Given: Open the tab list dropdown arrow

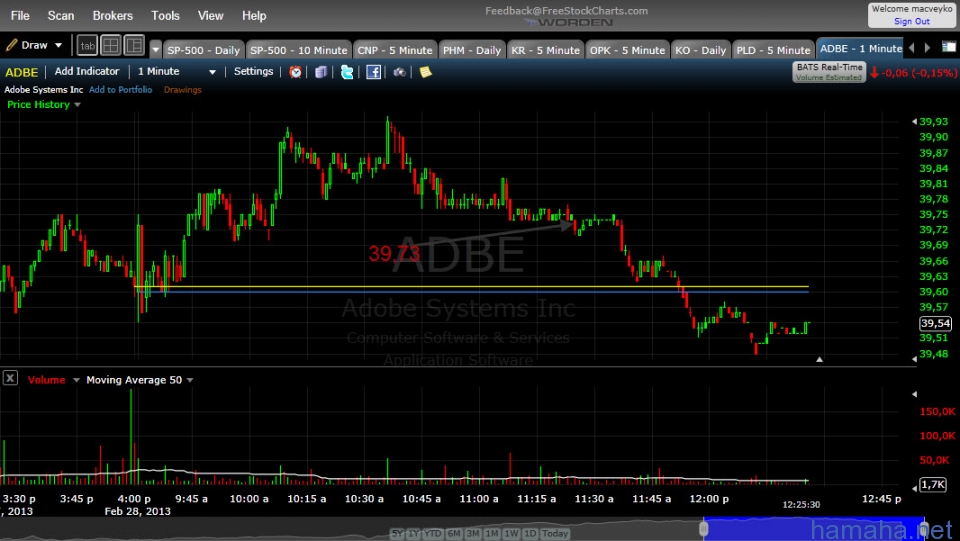Looking at the screenshot, I should [x=156, y=50].
